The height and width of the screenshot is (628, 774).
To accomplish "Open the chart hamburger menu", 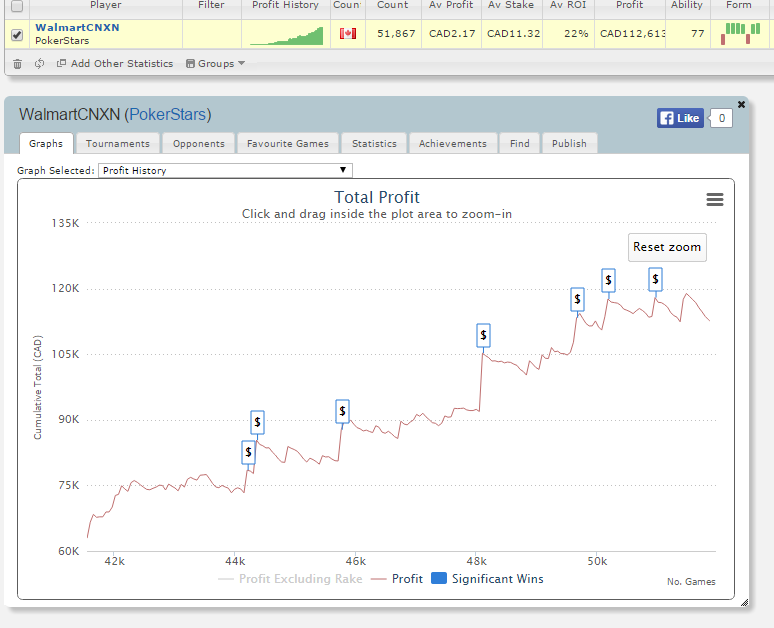I will pyautogui.click(x=715, y=199).
